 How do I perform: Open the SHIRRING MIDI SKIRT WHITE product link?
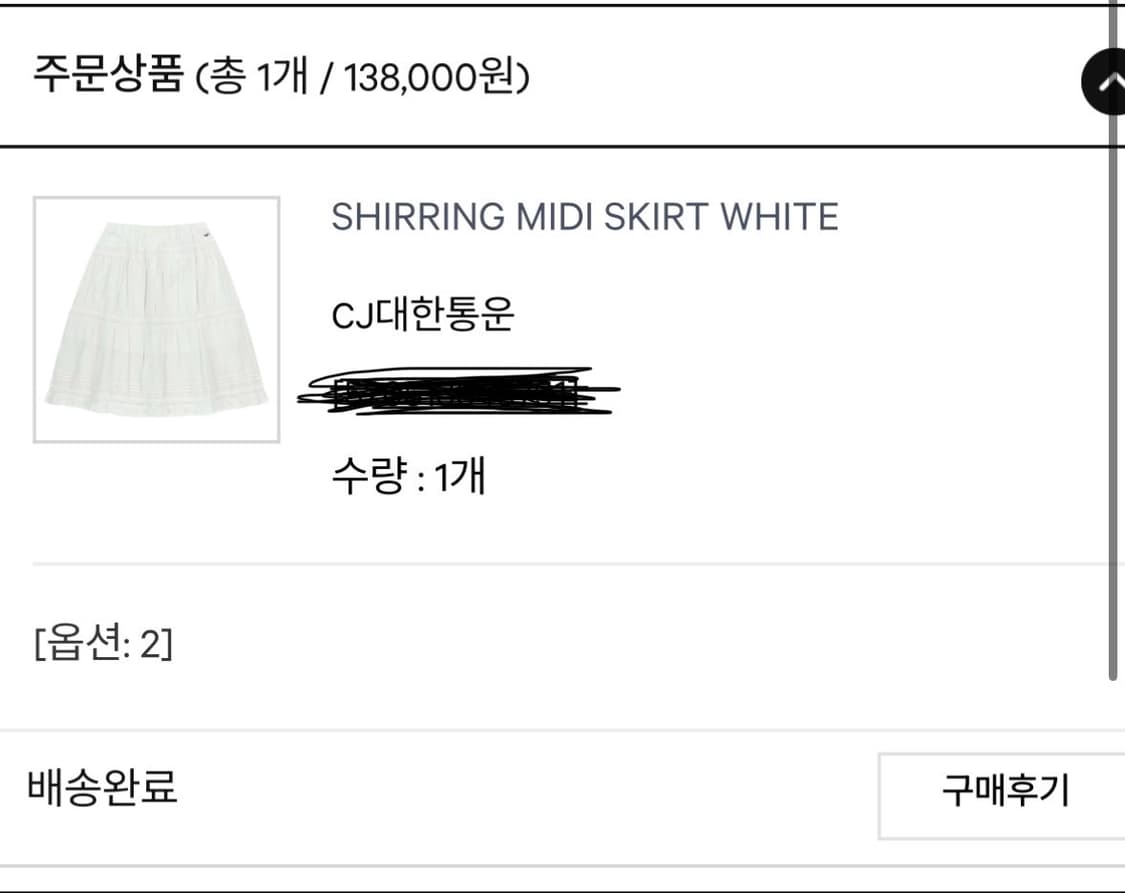(x=585, y=217)
